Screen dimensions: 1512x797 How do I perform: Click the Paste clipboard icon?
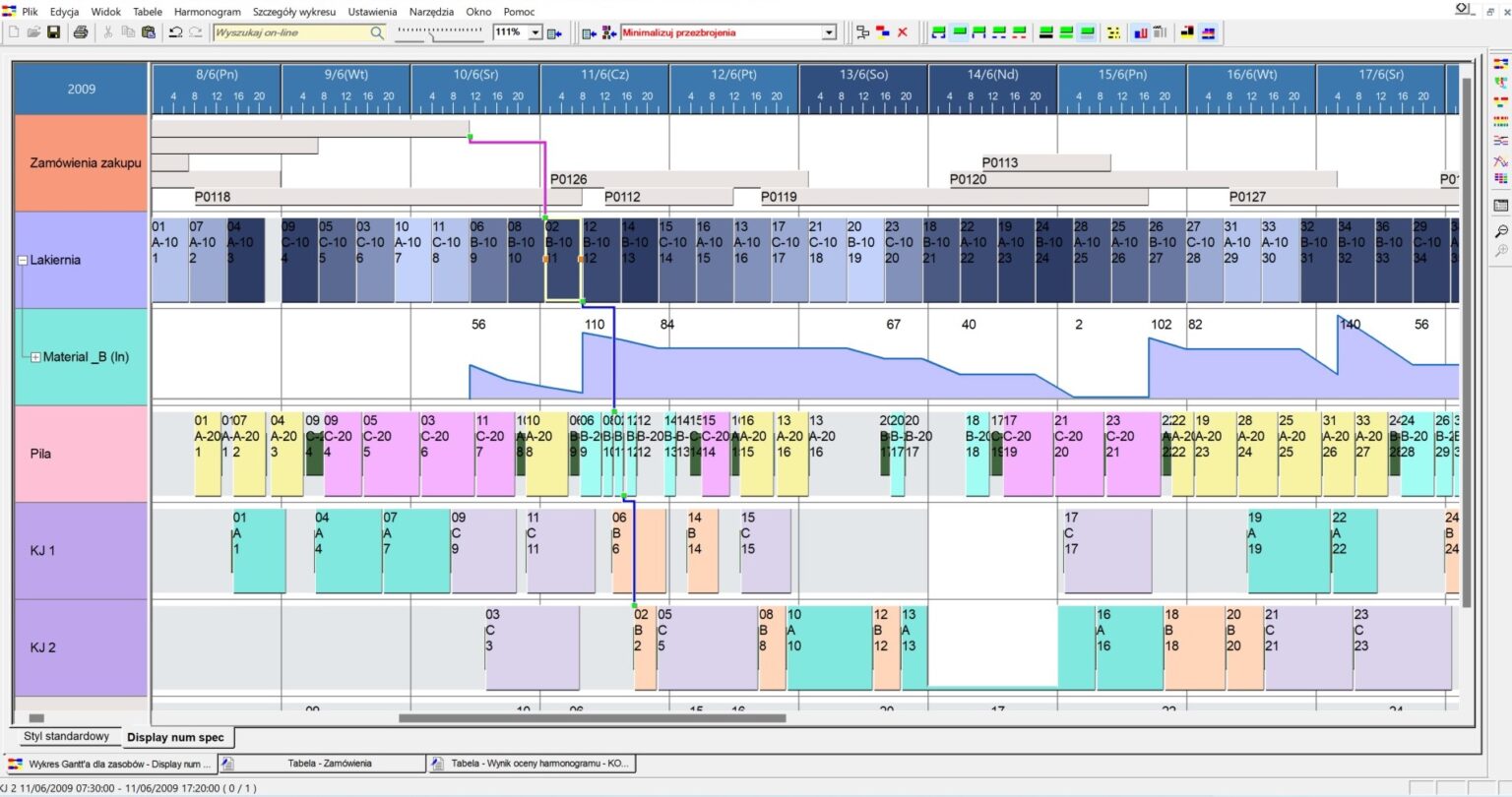point(149,32)
